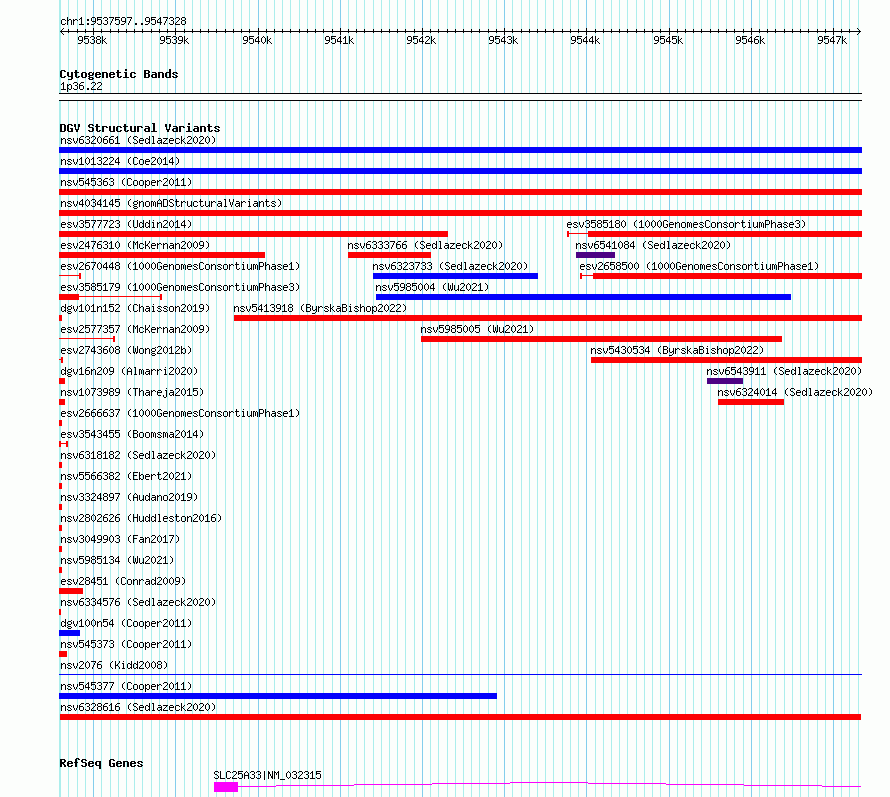Click the dgv100n54 (Cooper2011) label
This screenshot has width=890, height=797.
[x=126, y=623]
